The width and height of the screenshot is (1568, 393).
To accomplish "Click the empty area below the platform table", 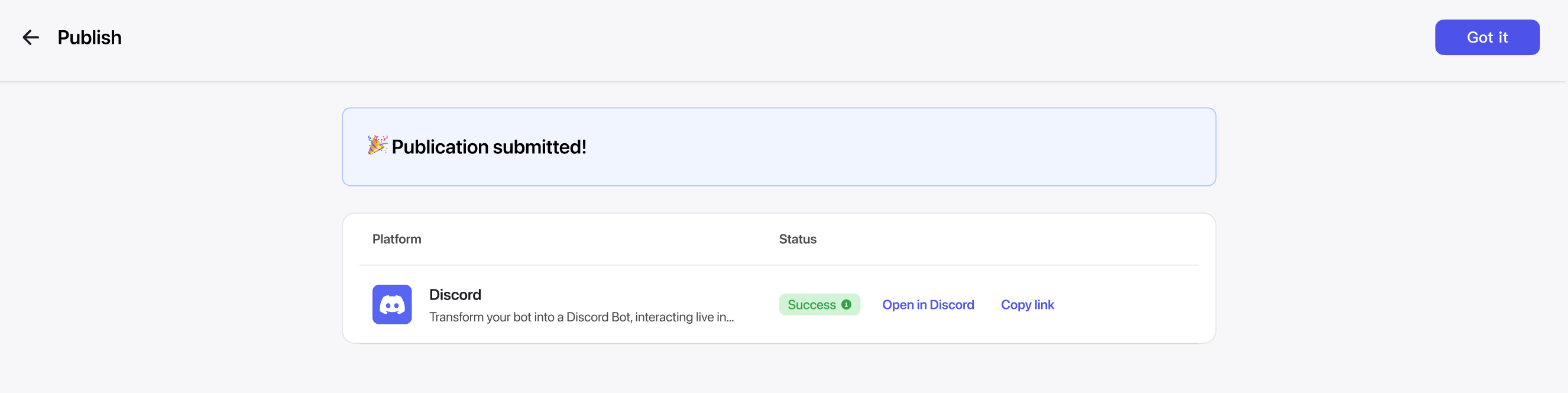I will 779,369.
